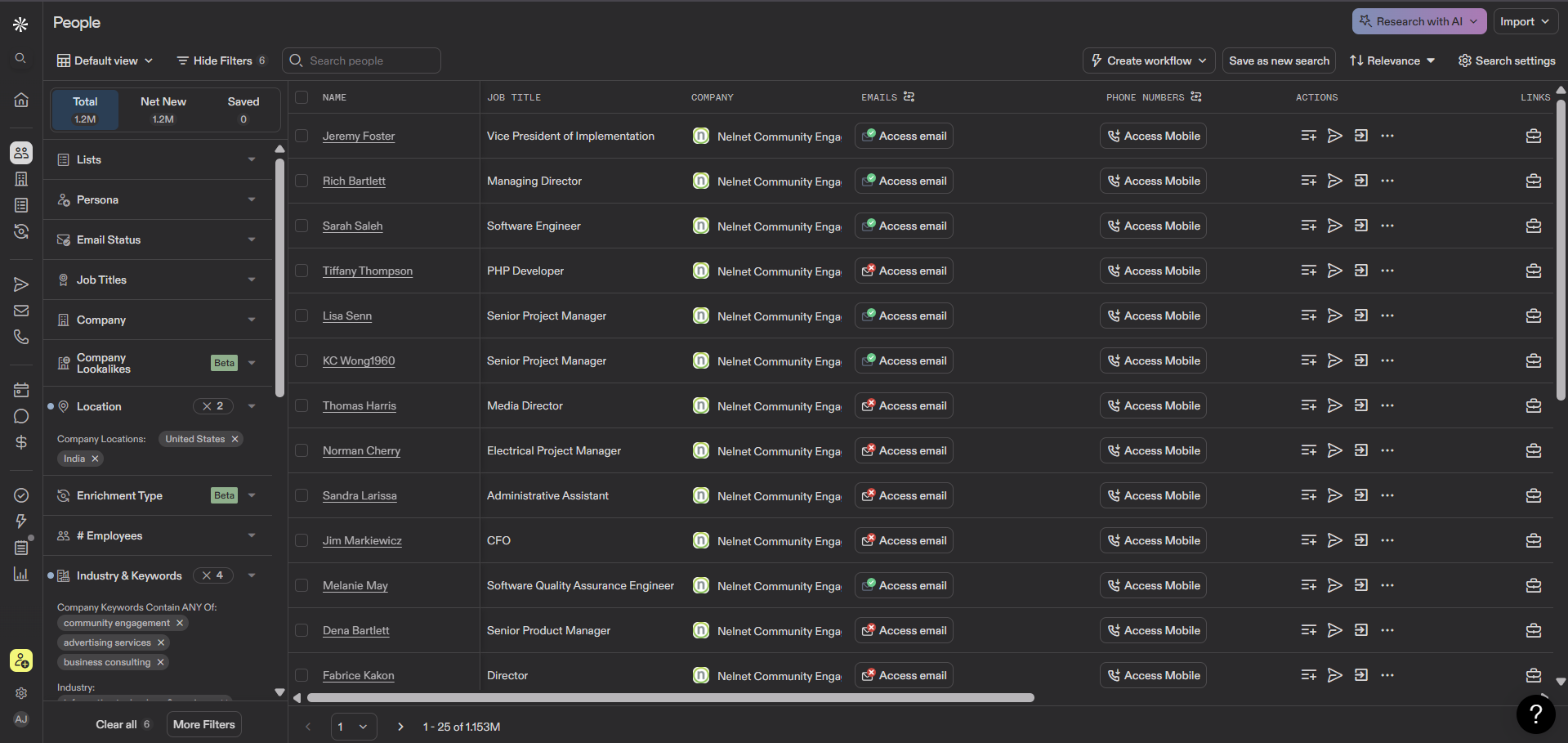
Task: Remove the United States location chip
Action: (235, 439)
